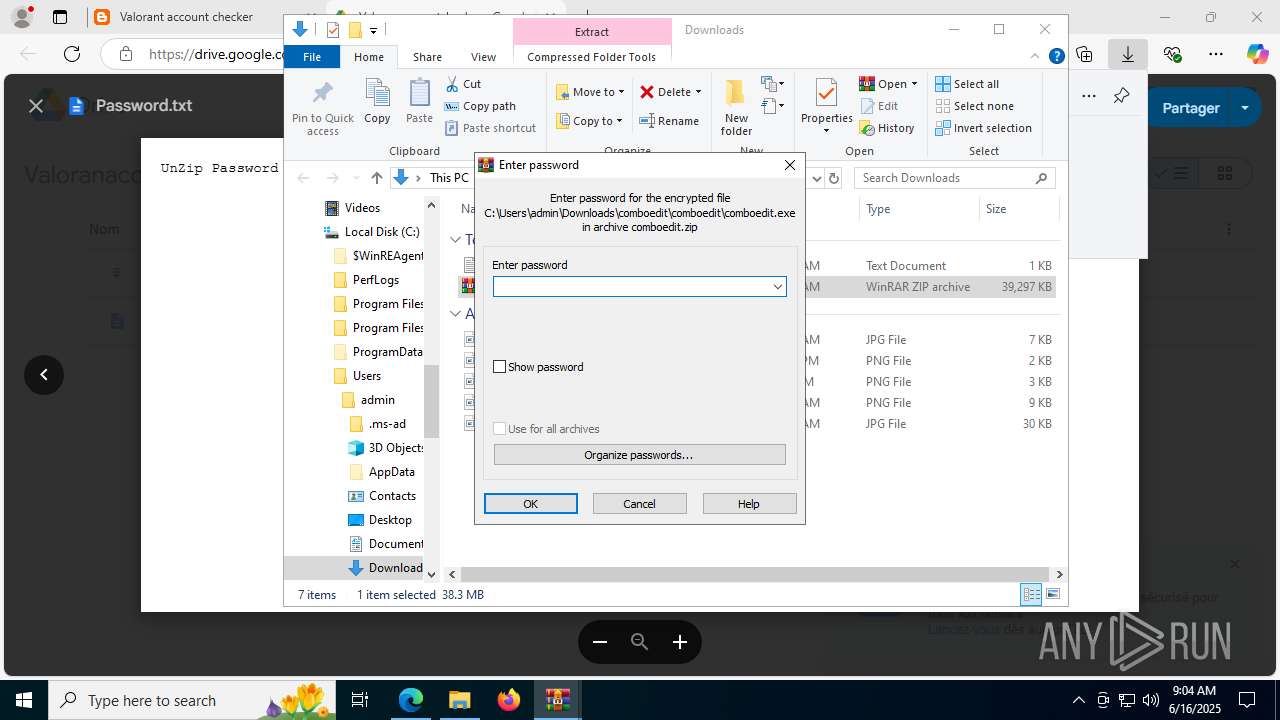Screen dimensions: 1280x720
Task: Click Cancel in Enter password dialog
Action: tap(639, 504)
